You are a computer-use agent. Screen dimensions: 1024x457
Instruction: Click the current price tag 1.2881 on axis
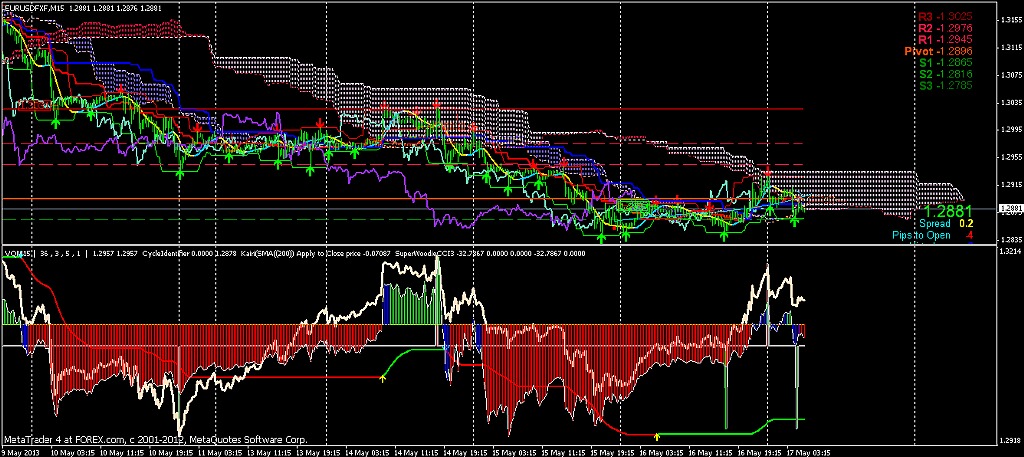[x=1009, y=209]
